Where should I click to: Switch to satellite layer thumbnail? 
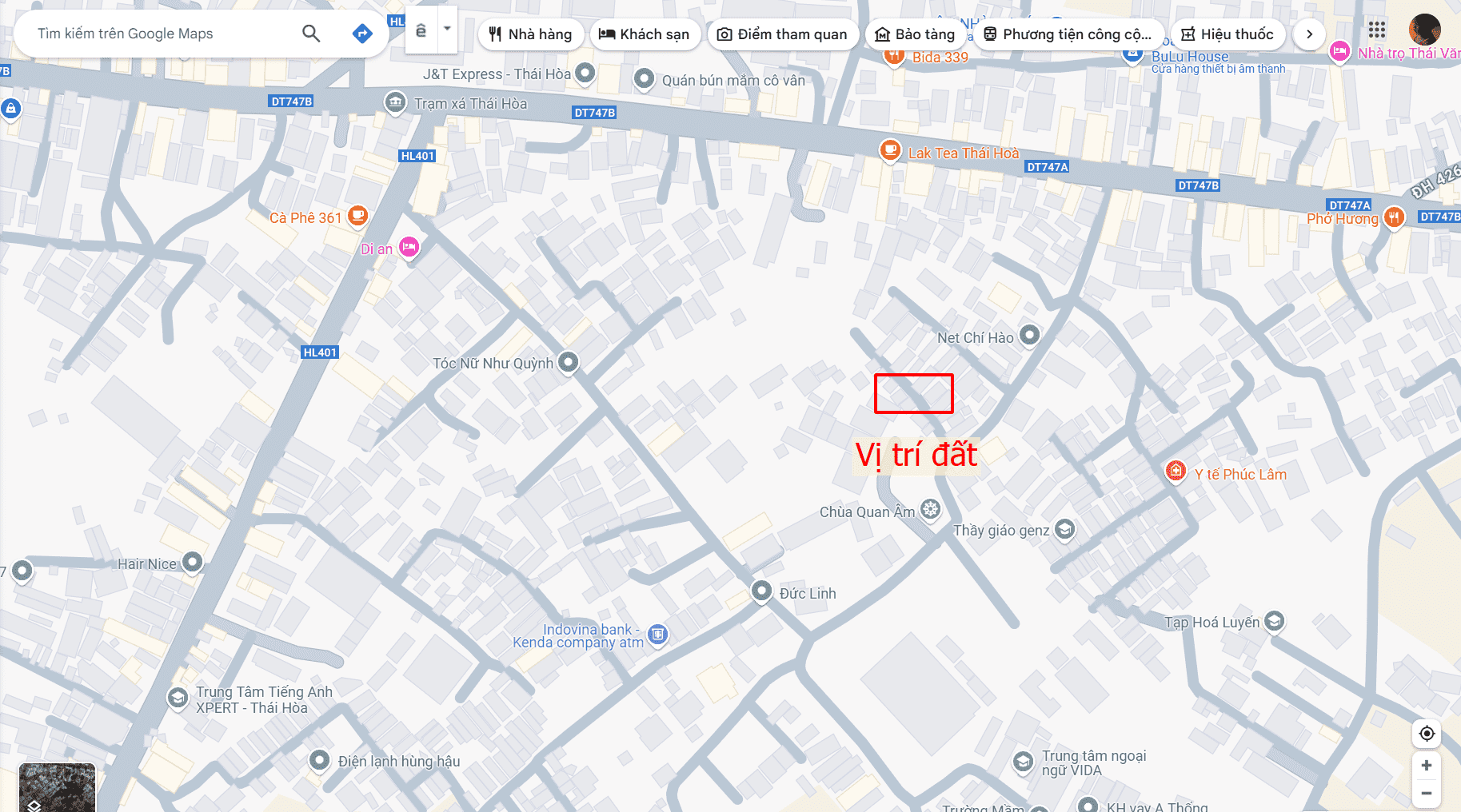57,787
